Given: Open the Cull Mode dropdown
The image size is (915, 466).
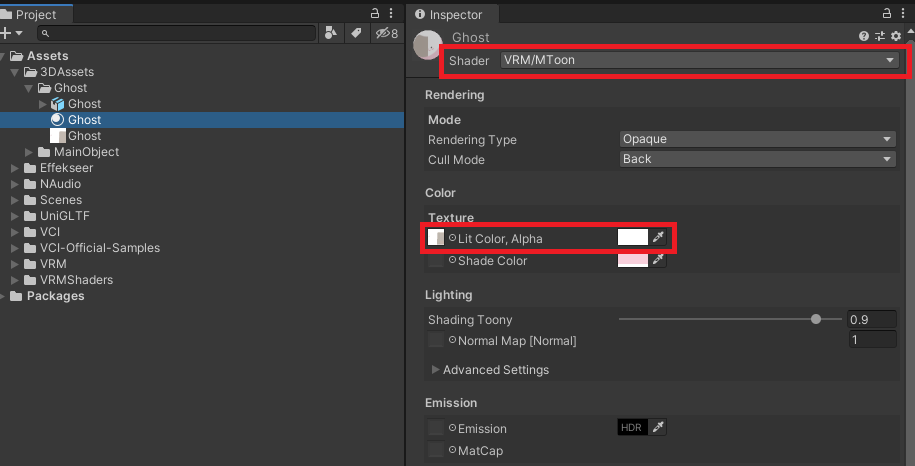Looking at the screenshot, I should pyautogui.click(x=757, y=159).
